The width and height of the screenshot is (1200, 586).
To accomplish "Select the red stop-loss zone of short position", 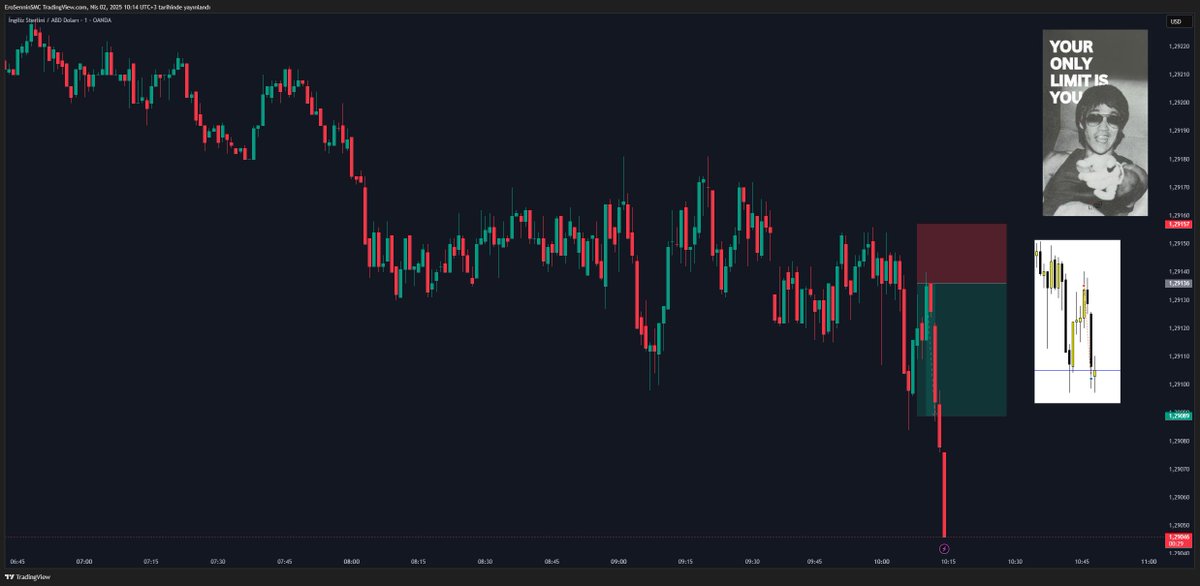I will click(961, 253).
